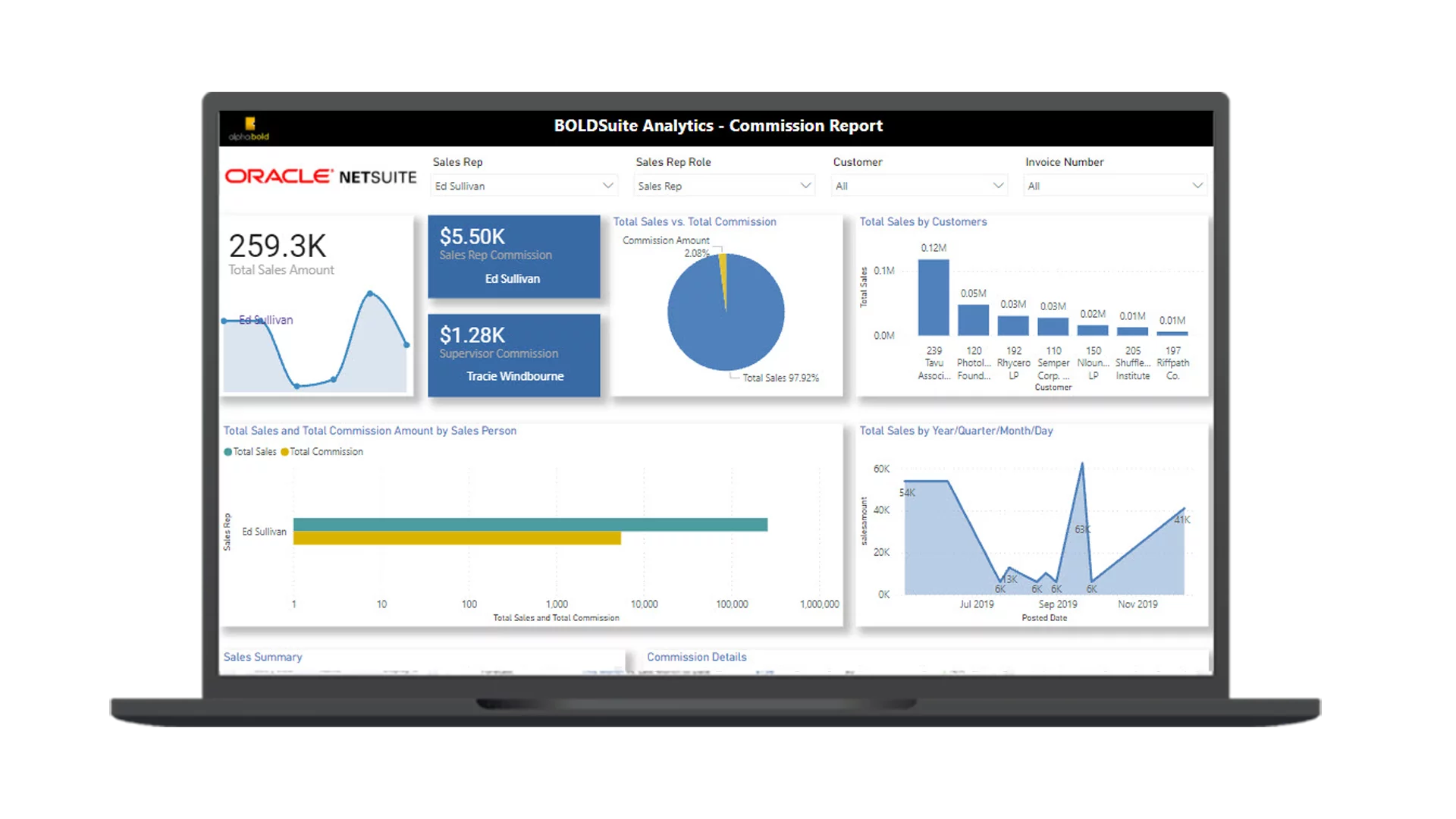Click the 197 Riffpath Co bar

click(x=1172, y=333)
